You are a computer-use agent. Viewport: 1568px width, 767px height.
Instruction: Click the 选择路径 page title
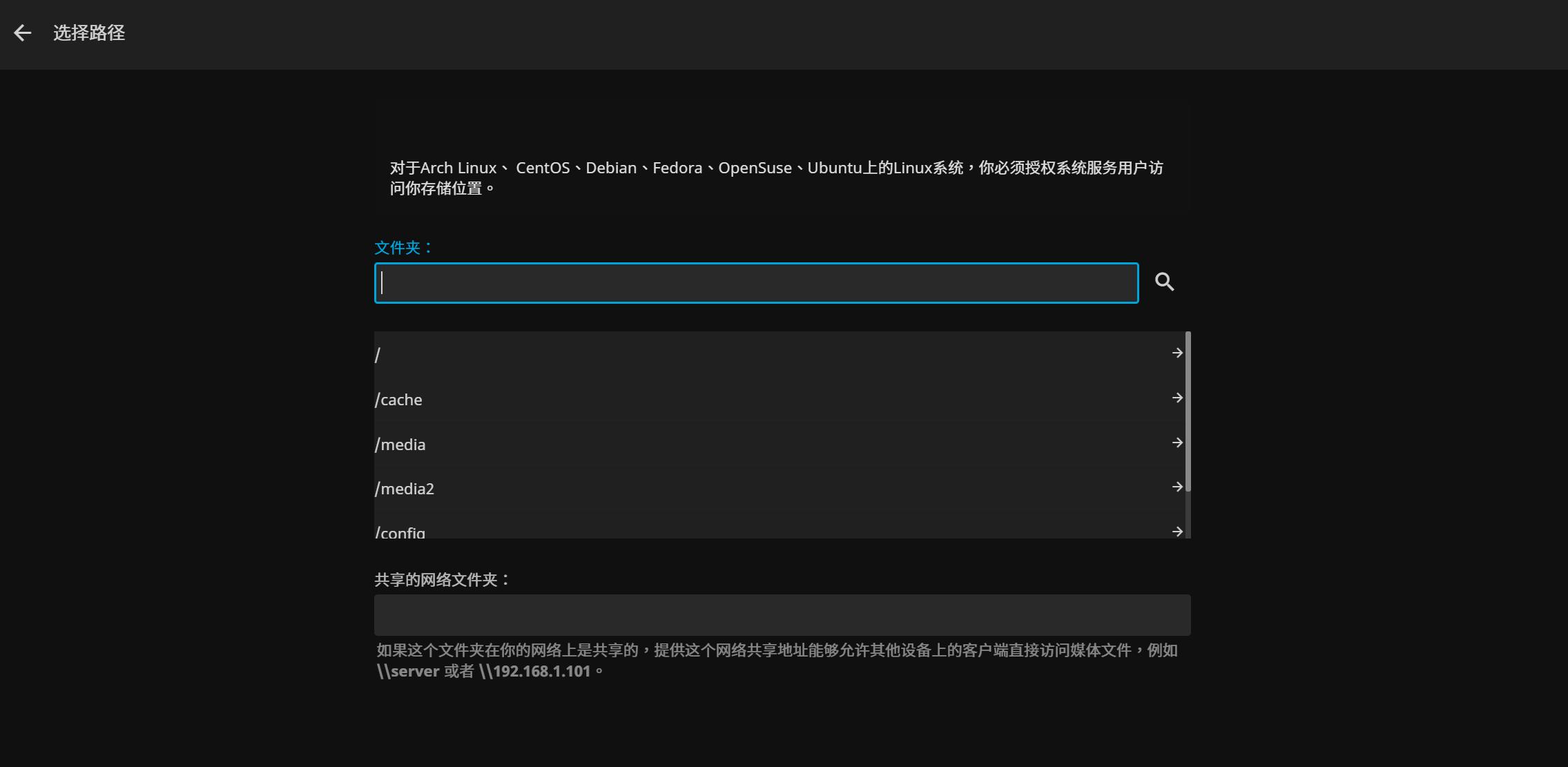(88, 32)
